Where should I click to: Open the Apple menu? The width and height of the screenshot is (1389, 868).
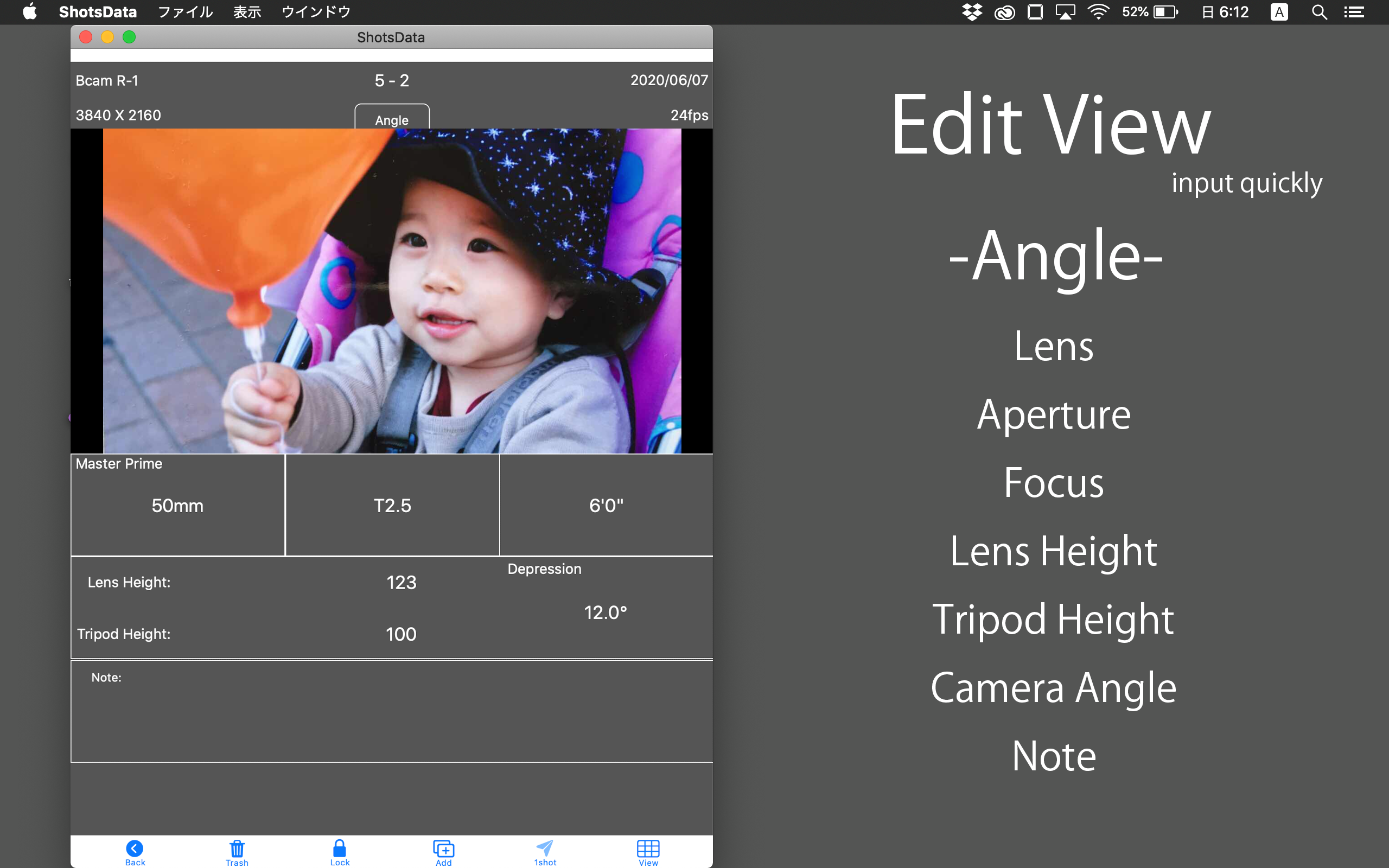[x=29, y=11]
